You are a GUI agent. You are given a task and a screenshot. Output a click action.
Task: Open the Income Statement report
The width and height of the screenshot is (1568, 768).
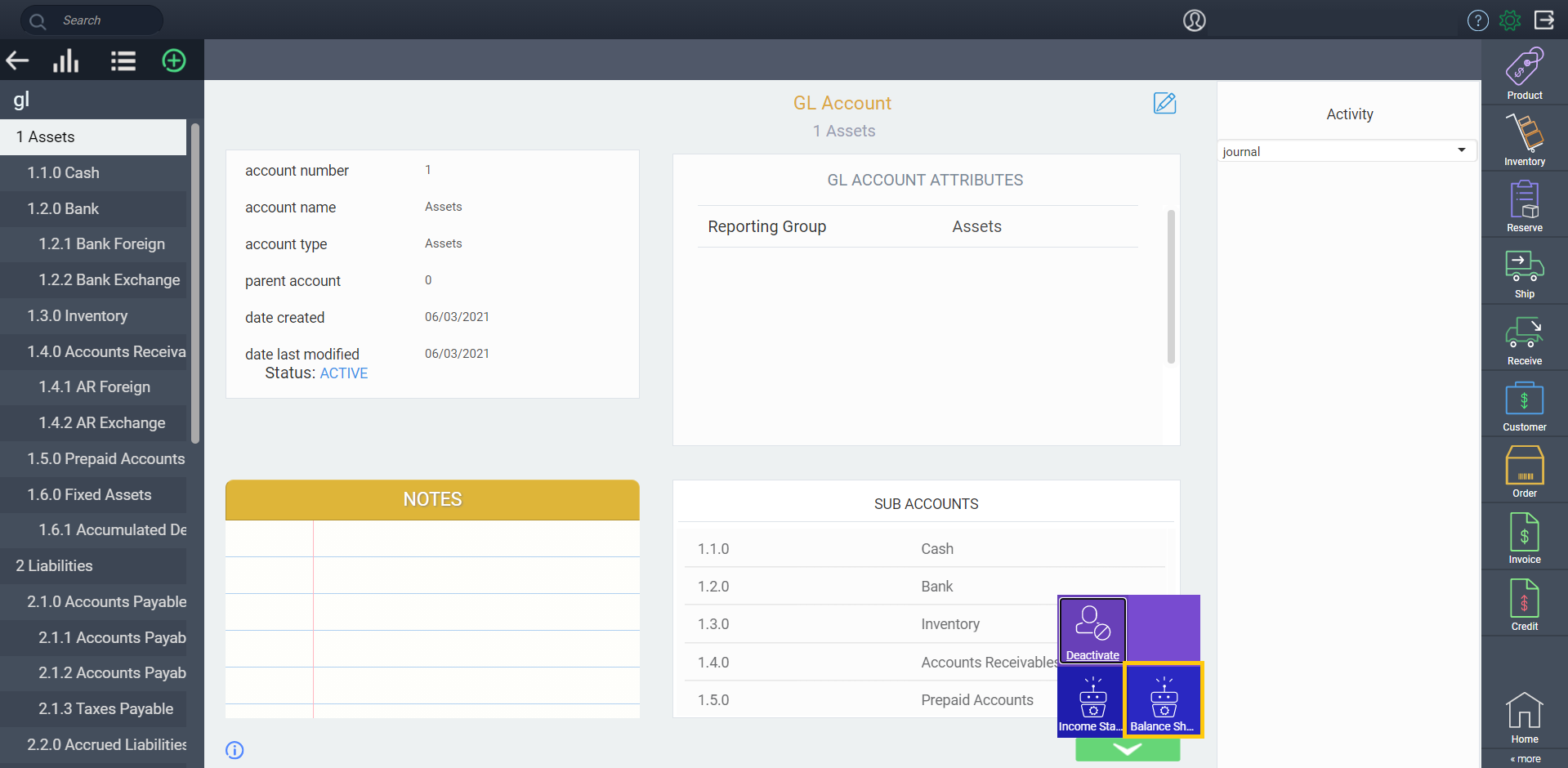click(1091, 701)
